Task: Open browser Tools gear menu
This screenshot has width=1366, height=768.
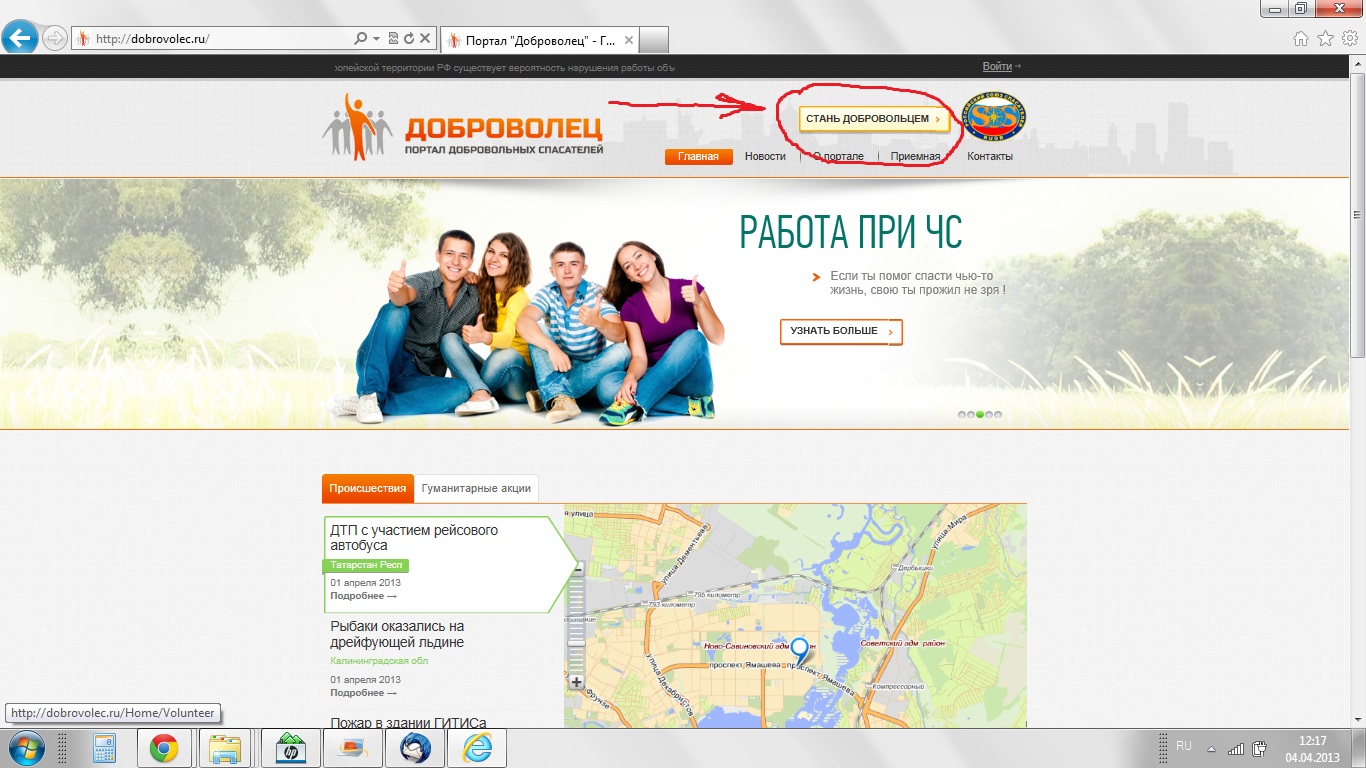Action: [x=1350, y=39]
